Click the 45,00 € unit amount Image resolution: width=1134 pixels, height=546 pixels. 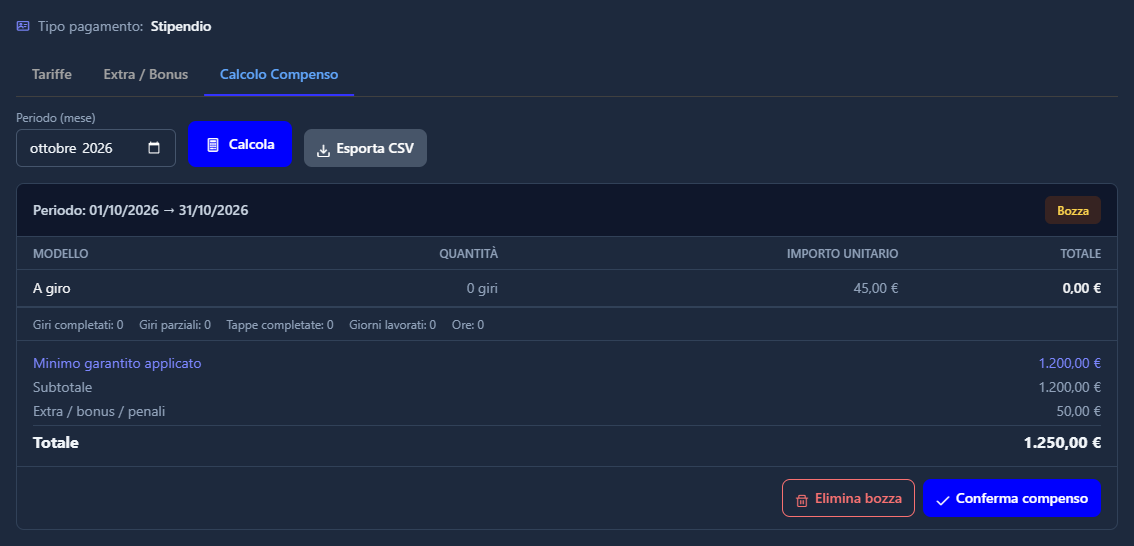pos(876,289)
